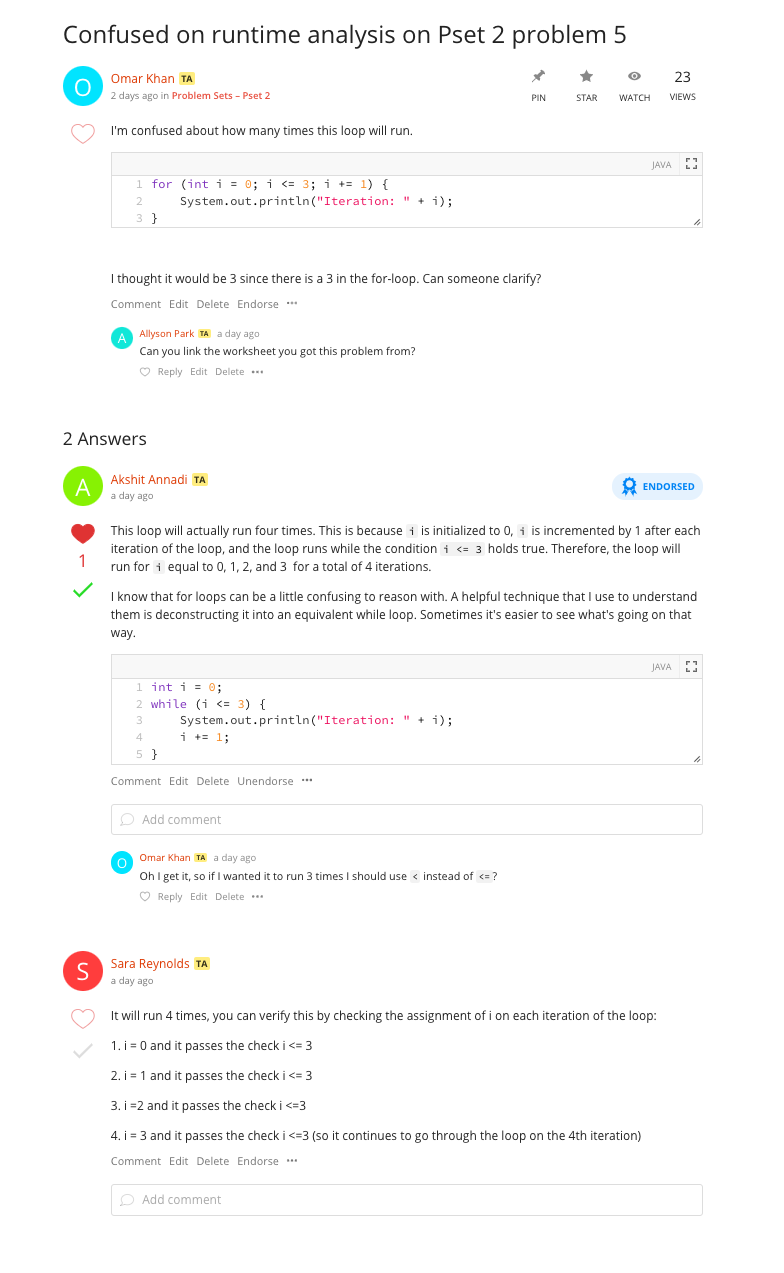Unendorse Akshit Annadi's answer
The height and width of the screenshot is (1273, 784).
click(x=265, y=781)
